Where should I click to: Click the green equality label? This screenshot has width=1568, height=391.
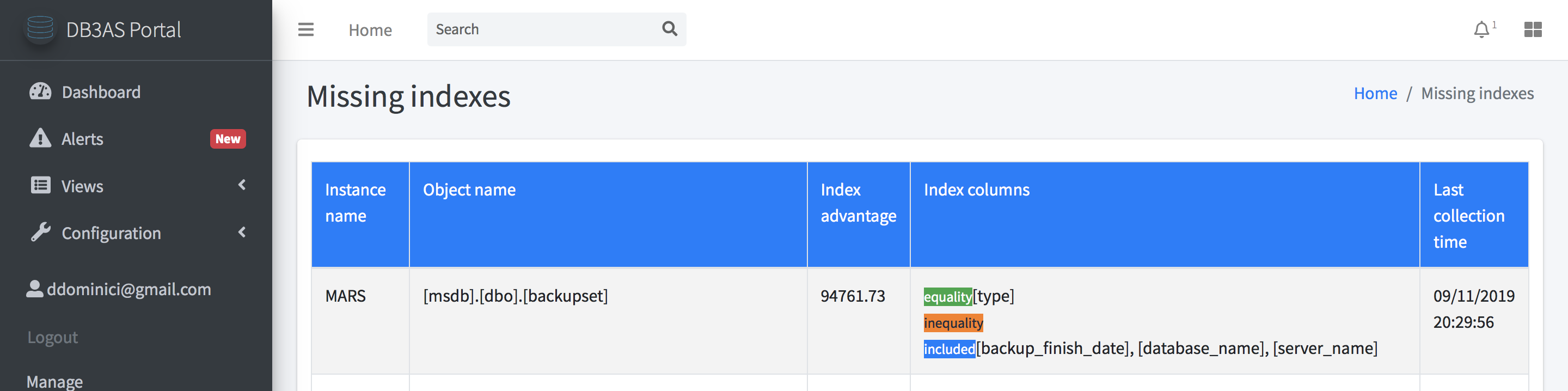click(947, 297)
